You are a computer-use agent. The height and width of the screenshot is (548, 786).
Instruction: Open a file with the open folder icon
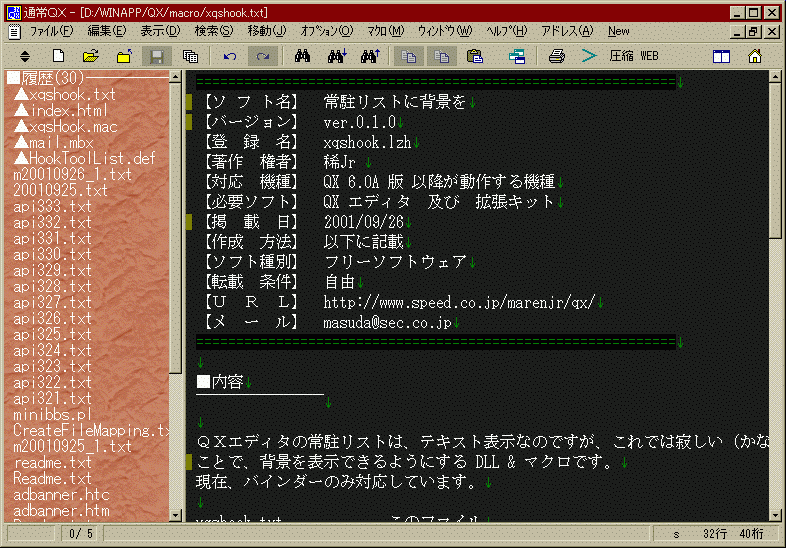[x=91, y=56]
